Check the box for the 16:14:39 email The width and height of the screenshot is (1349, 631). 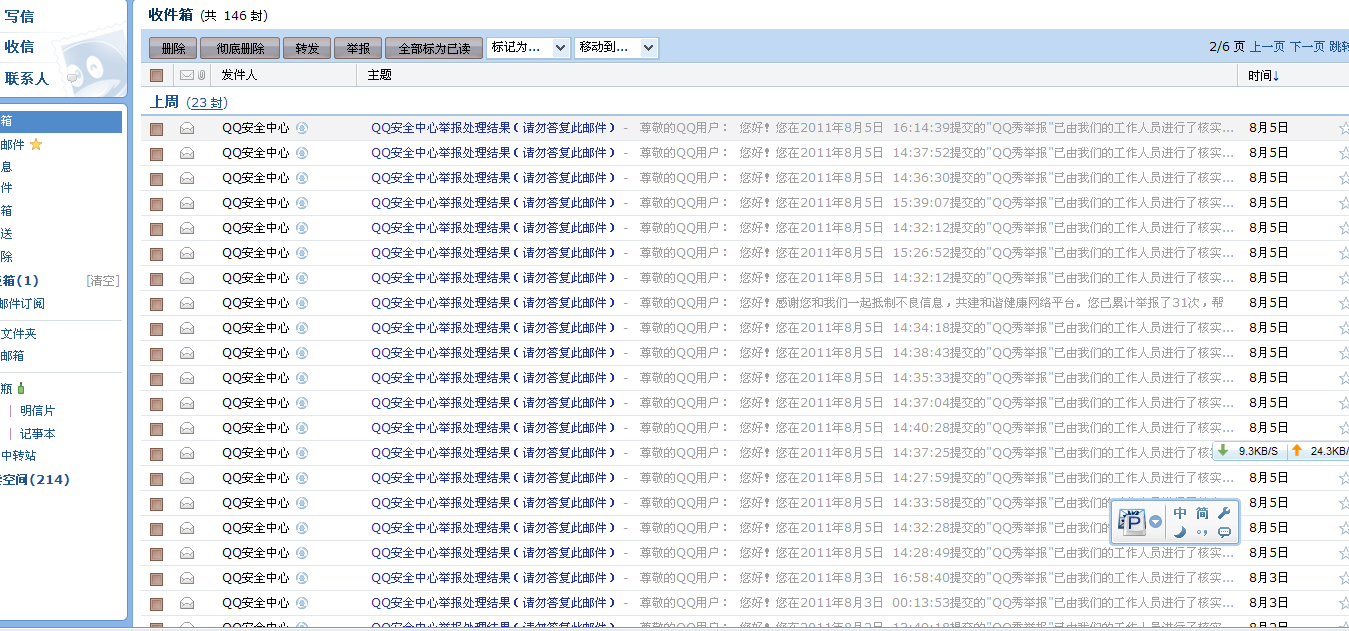pyautogui.click(x=156, y=128)
